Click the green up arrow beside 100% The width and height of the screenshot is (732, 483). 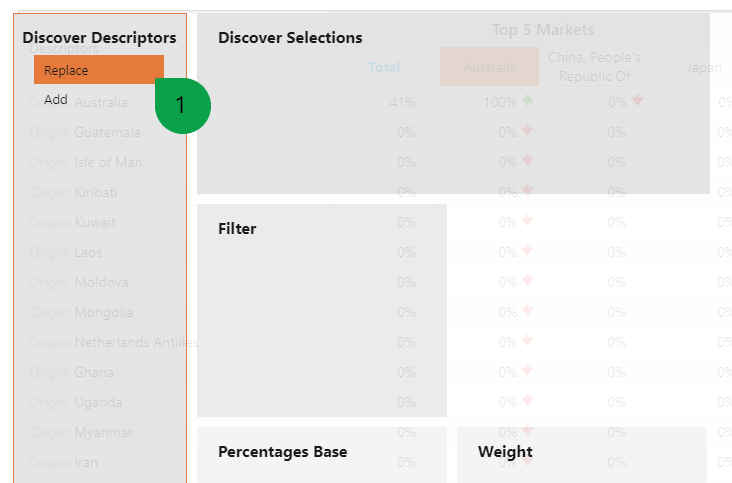point(528,100)
